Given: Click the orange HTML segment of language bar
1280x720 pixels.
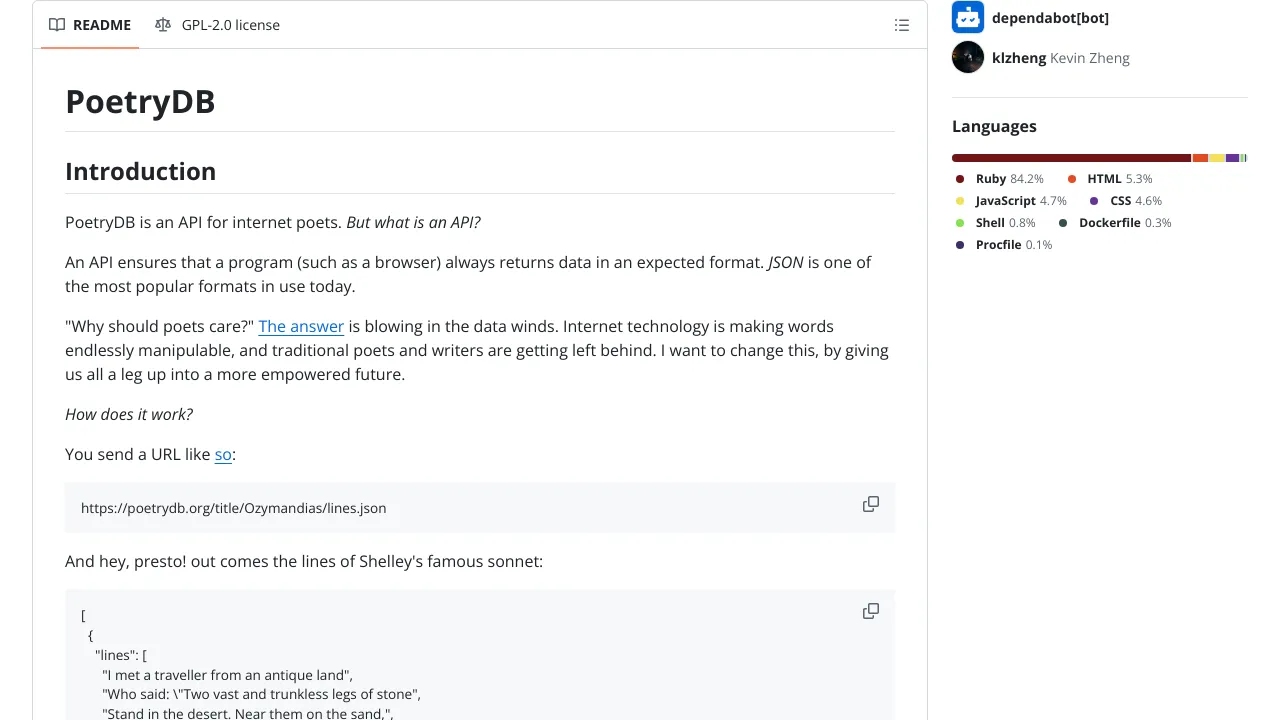Looking at the screenshot, I should pyautogui.click(x=1200, y=158).
